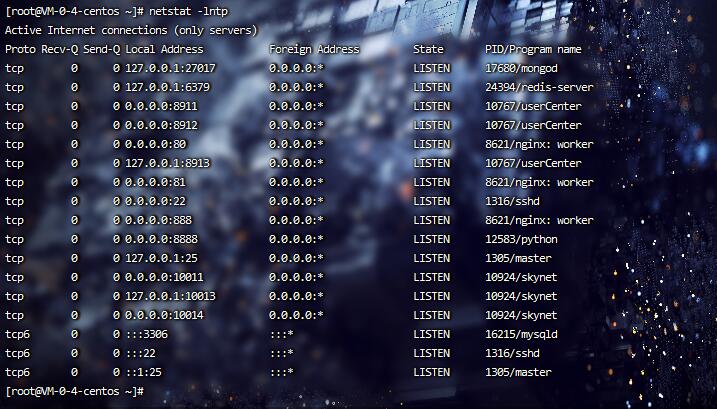Click the Proto column header
The image size is (717, 409).
(20, 49)
